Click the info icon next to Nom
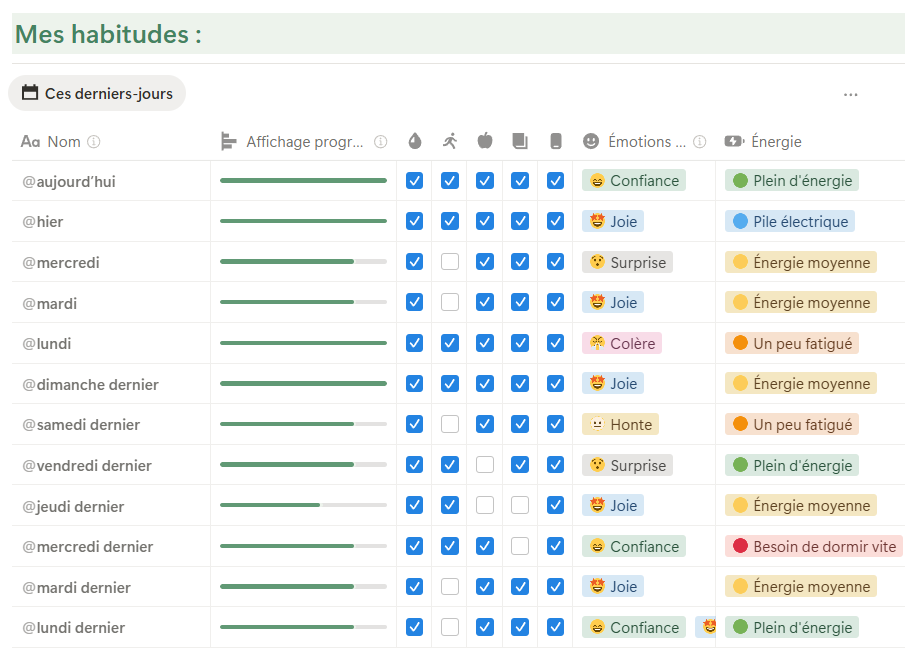This screenshot has width=912, height=648. (94, 141)
